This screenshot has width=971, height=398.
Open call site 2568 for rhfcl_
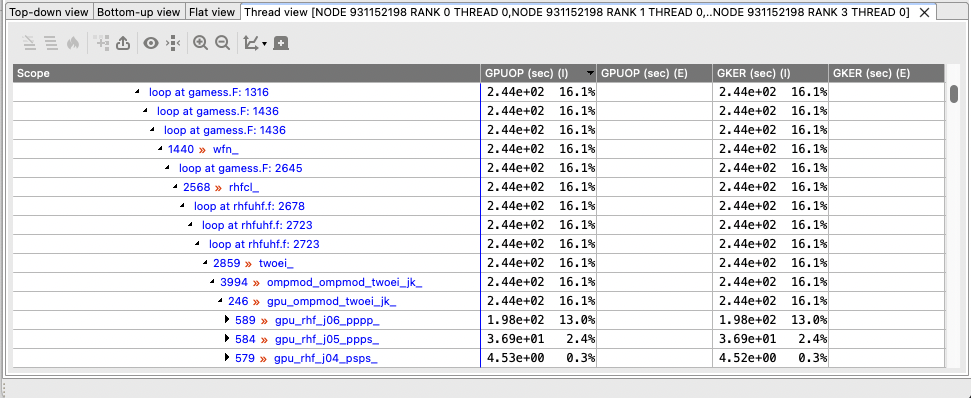click(196, 187)
